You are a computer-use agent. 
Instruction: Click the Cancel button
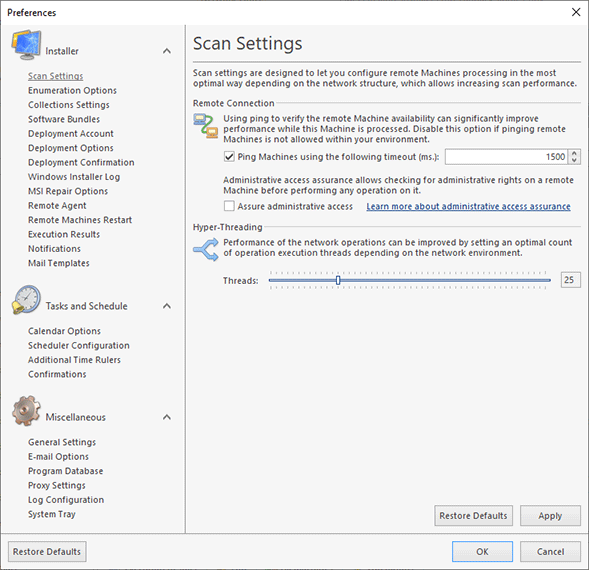[550, 552]
